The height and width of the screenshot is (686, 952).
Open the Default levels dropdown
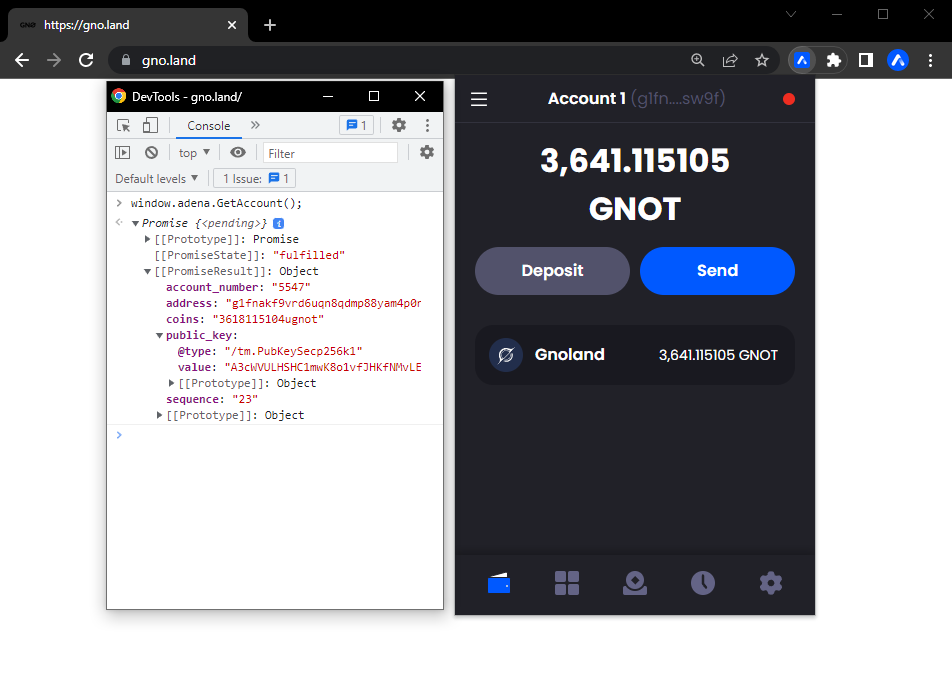coord(157,178)
